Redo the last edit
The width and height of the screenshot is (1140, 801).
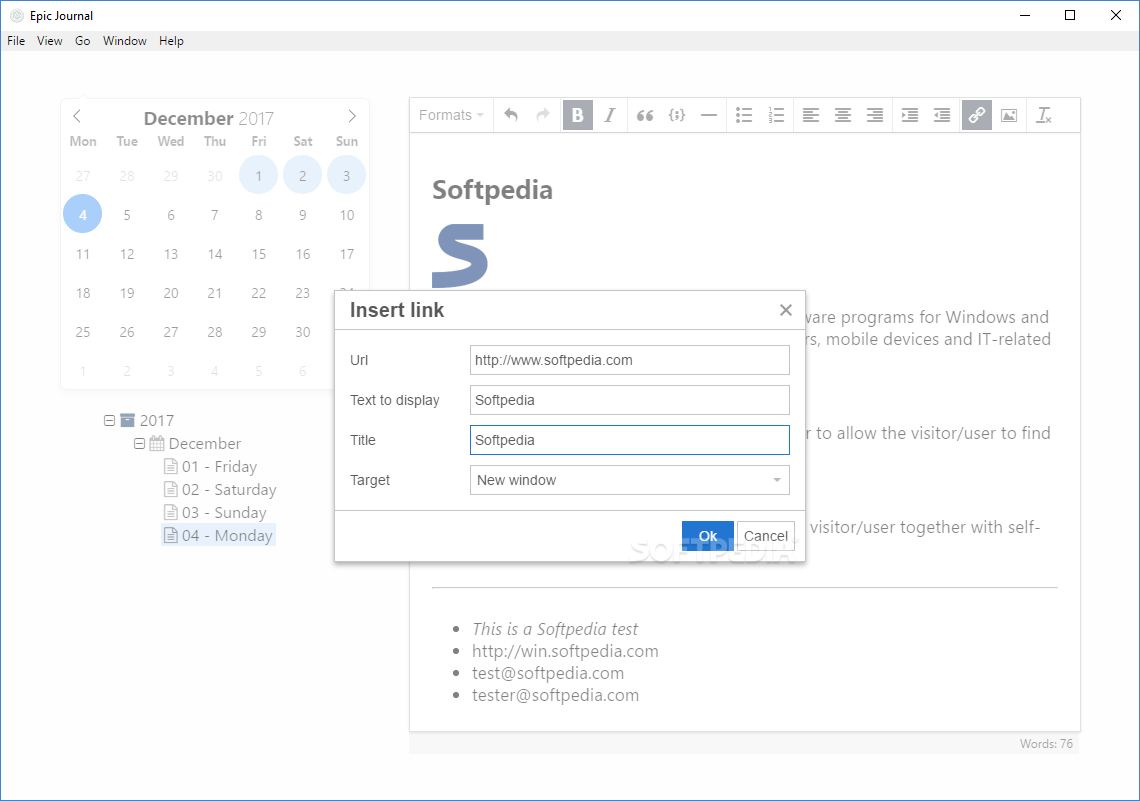pyautogui.click(x=543, y=115)
